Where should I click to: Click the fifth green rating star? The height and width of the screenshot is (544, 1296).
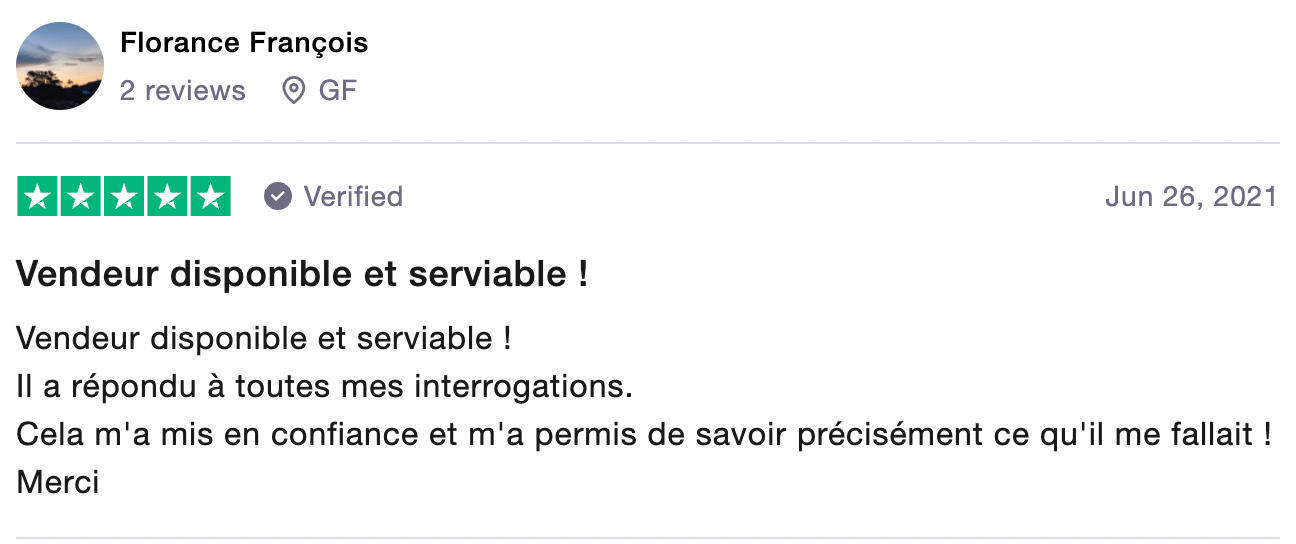210,196
